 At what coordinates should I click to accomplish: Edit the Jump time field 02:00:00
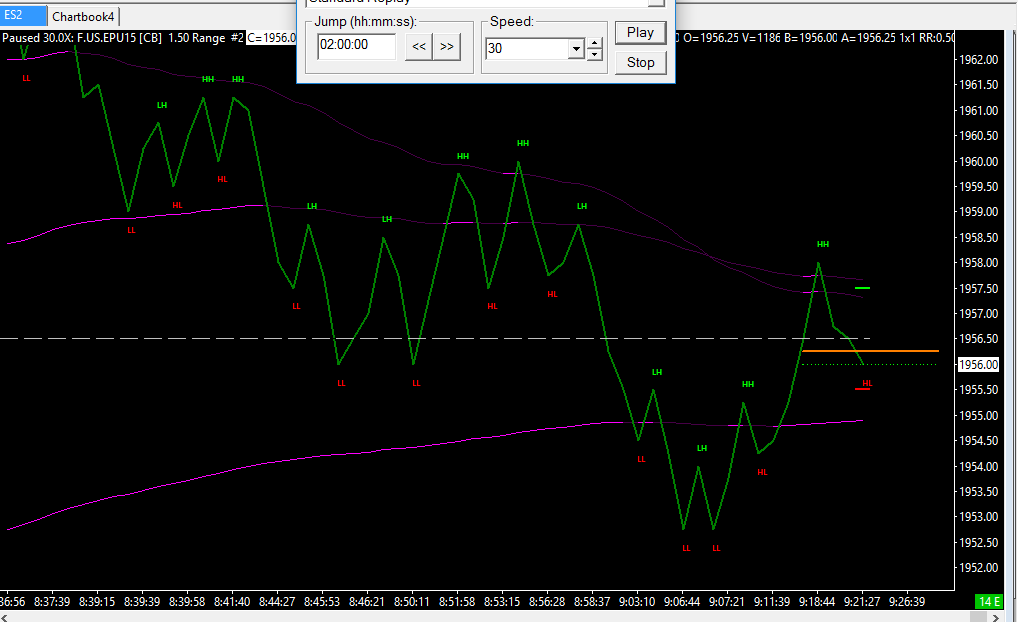[x=356, y=45]
